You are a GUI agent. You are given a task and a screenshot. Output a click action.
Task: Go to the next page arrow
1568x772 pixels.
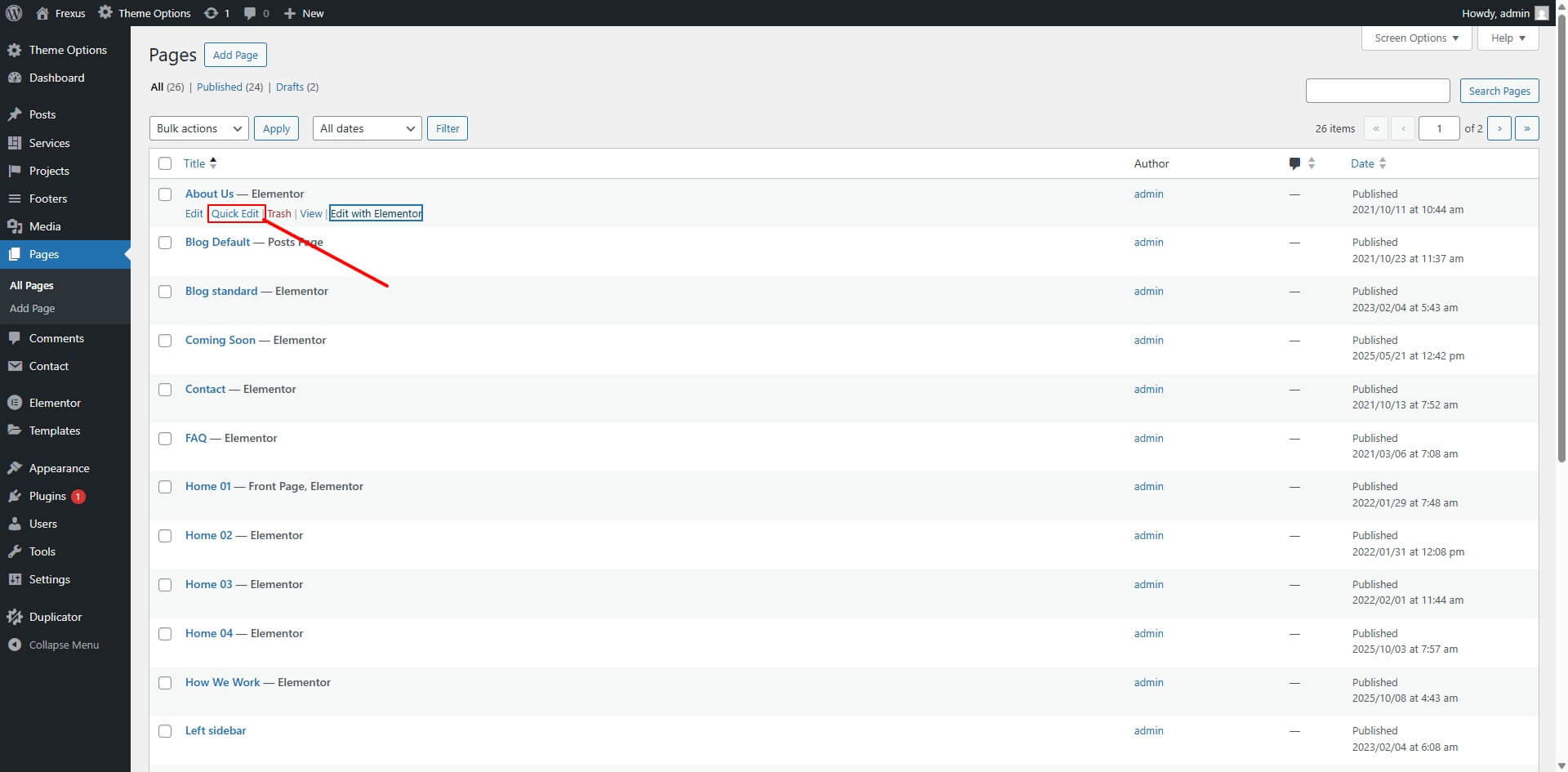1499,128
